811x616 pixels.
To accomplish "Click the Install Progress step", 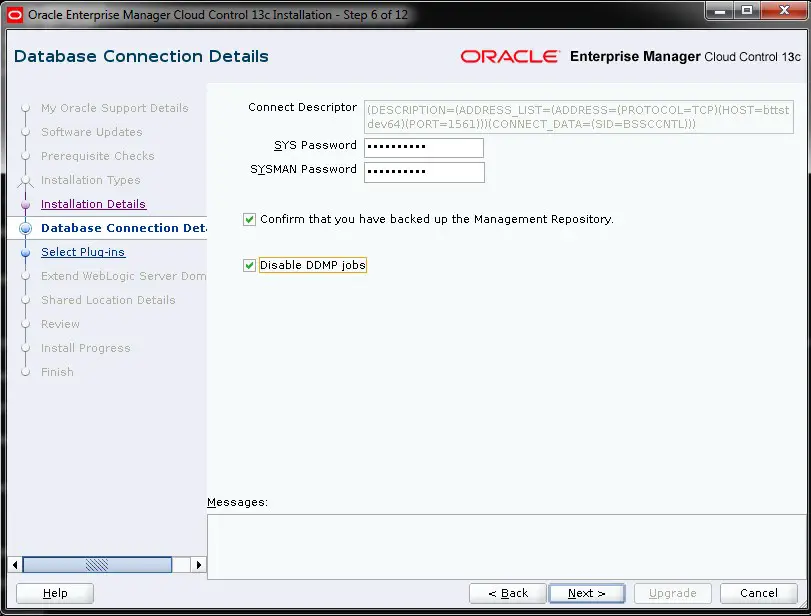I will 85,348.
